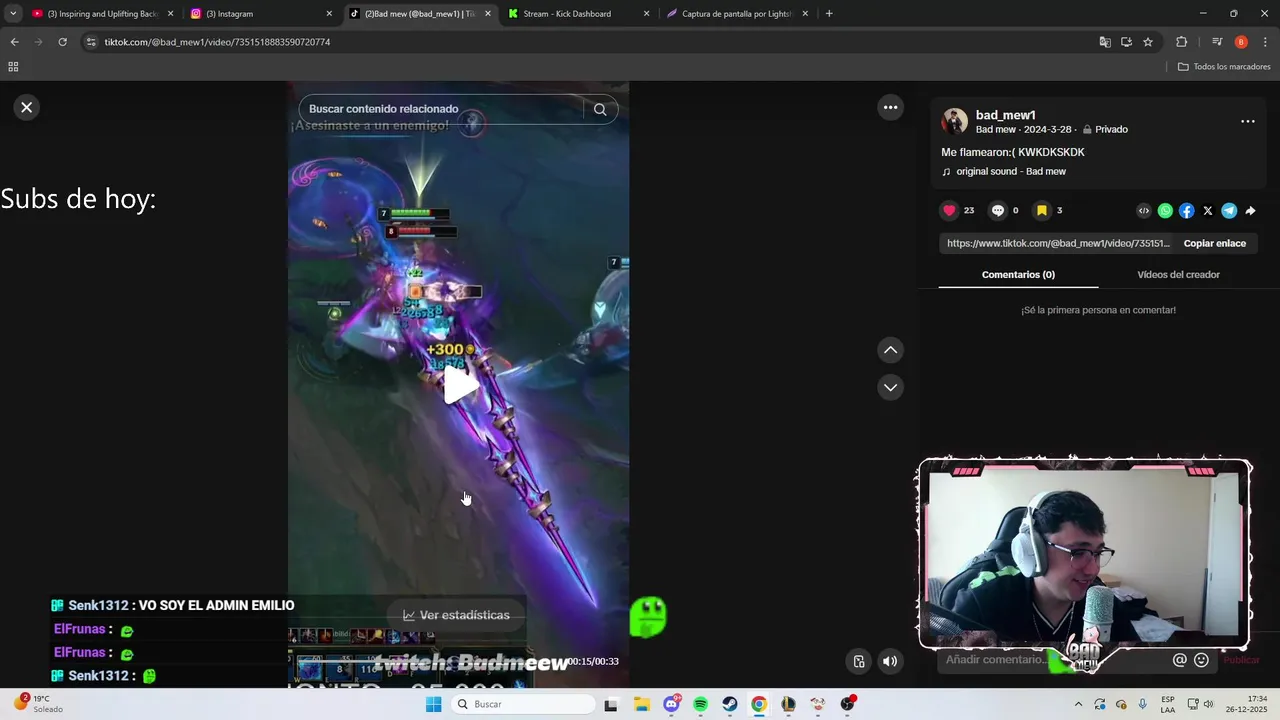Switch to Videos del creador tab

[1178, 274]
